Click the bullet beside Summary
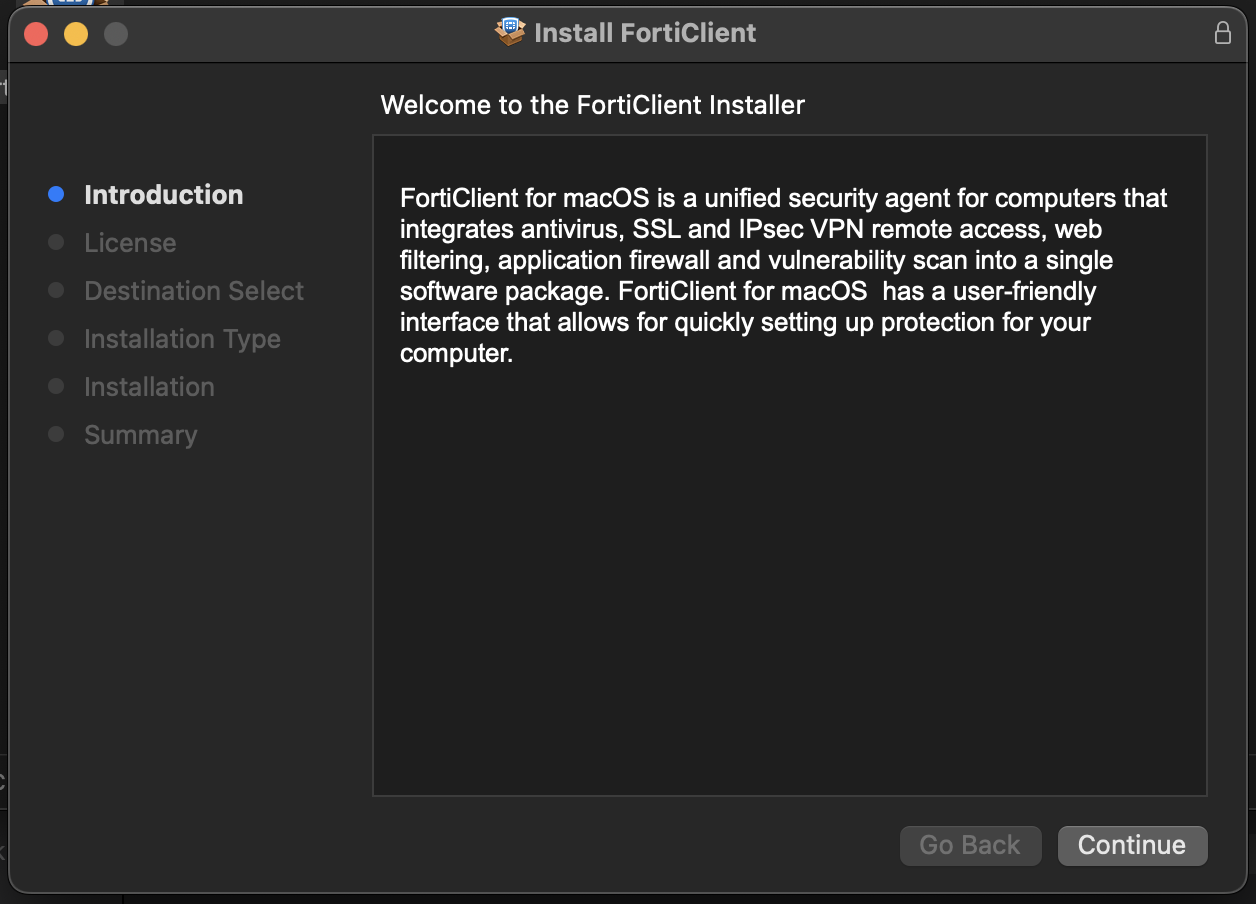The image size is (1256, 904). (56, 435)
